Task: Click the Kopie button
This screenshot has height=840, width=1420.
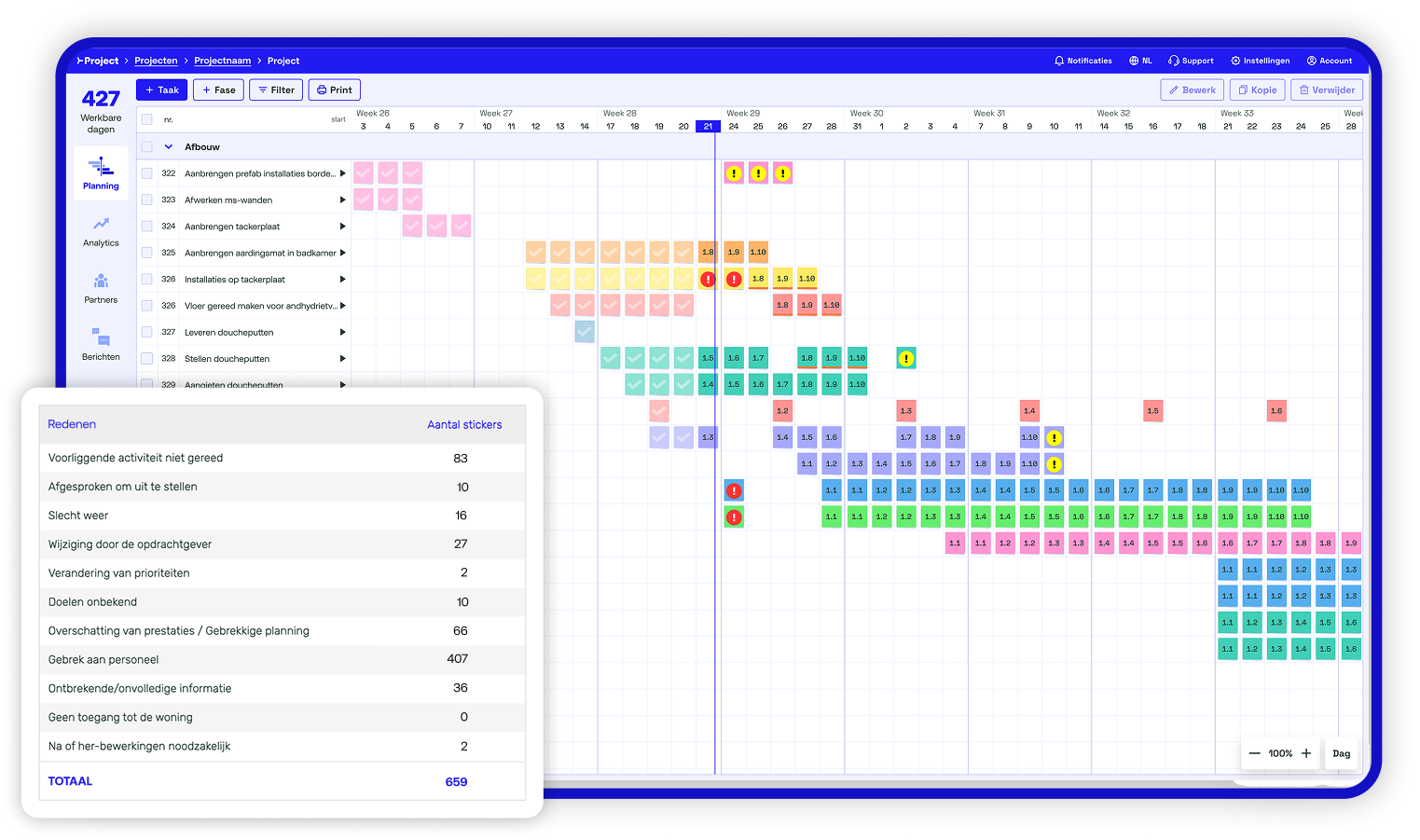Action: point(1258,90)
